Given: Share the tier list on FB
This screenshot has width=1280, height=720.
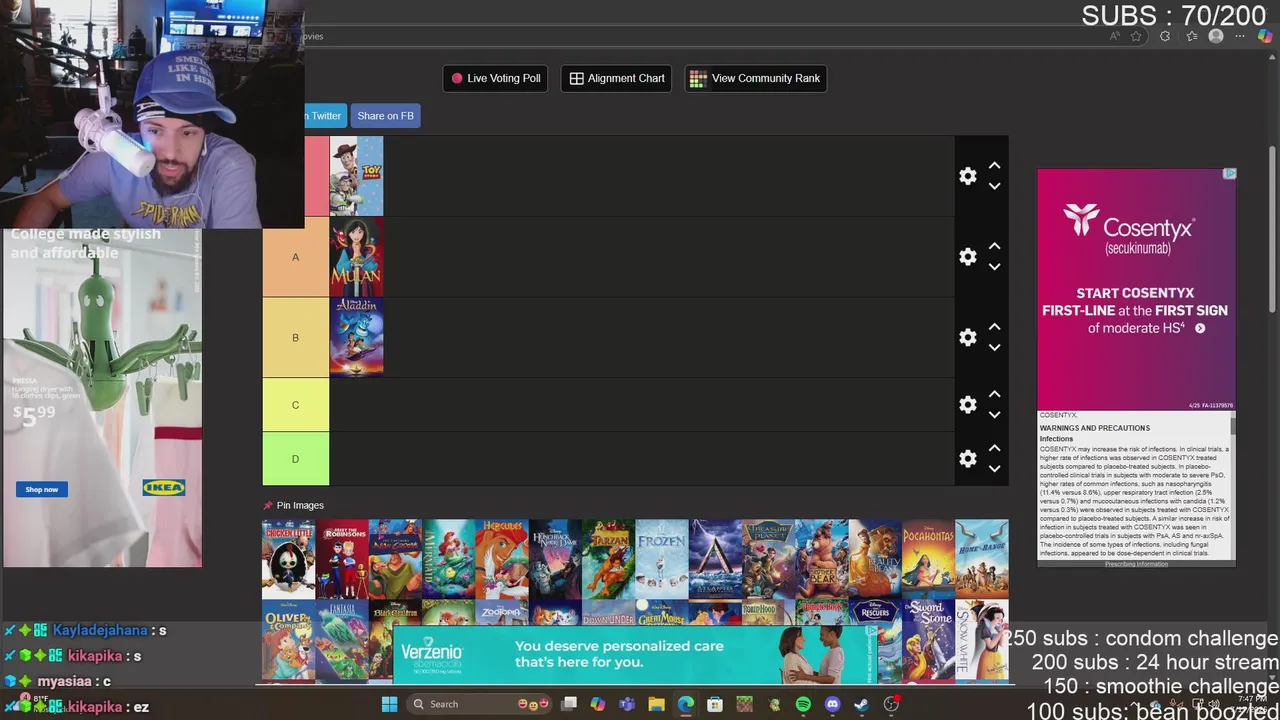Looking at the screenshot, I should tap(385, 116).
